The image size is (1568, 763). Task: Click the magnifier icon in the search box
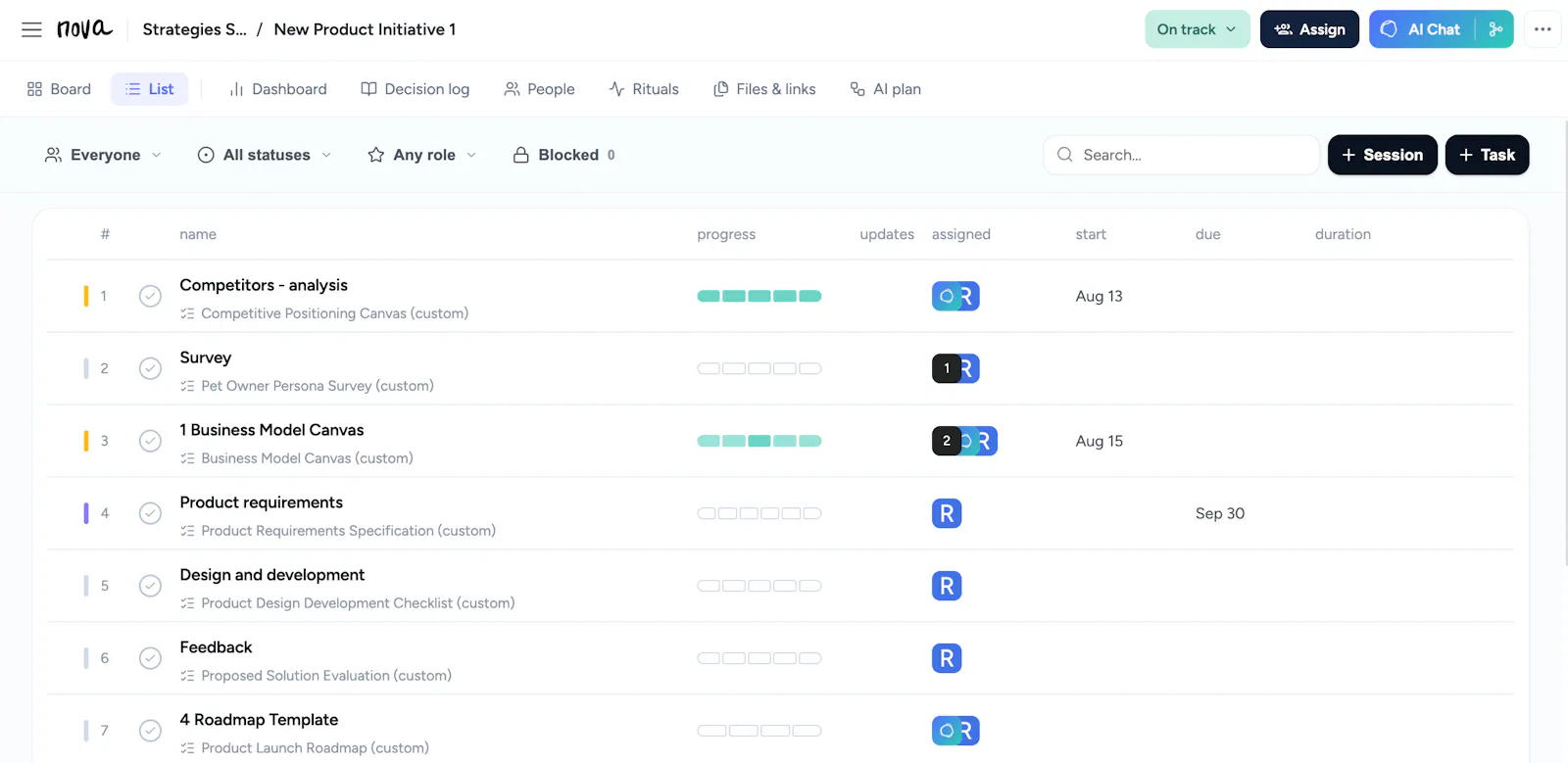point(1064,155)
